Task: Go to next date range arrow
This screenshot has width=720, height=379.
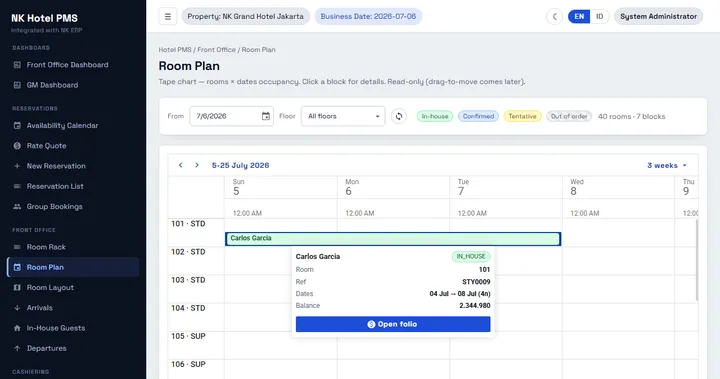Action: tap(197, 165)
